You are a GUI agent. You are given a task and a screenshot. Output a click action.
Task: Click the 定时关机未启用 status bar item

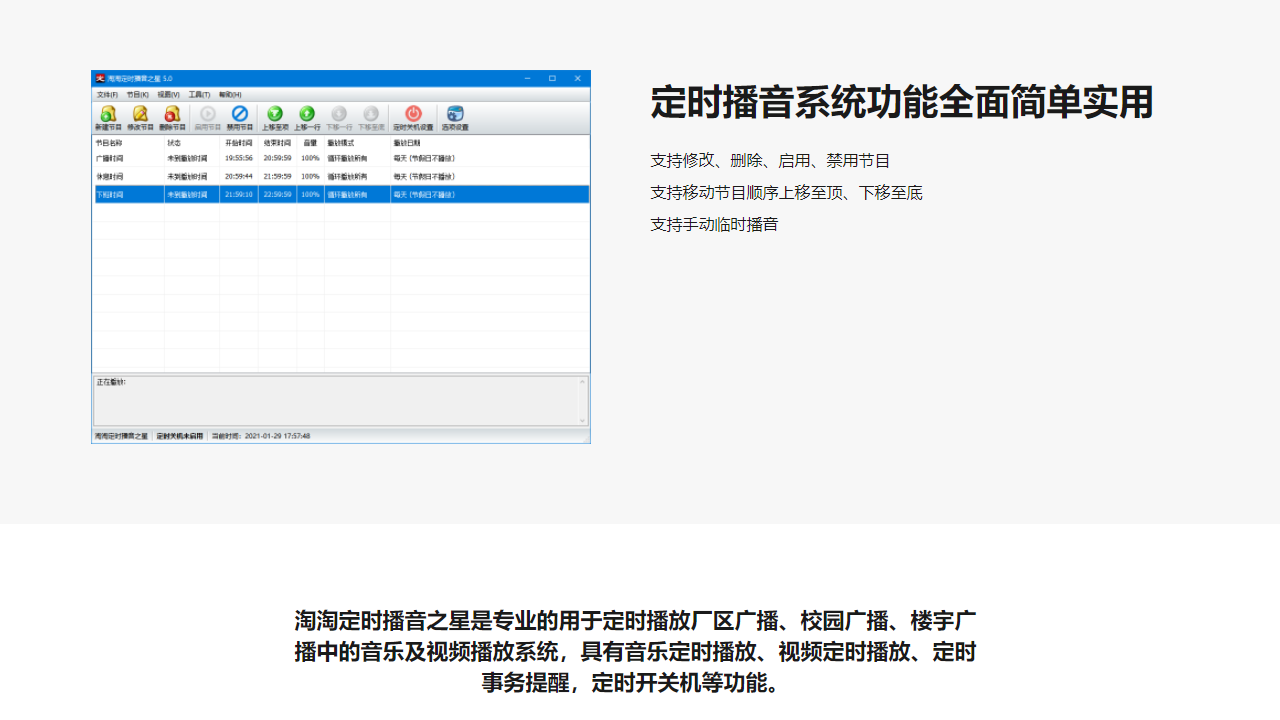[x=180, y=436]
